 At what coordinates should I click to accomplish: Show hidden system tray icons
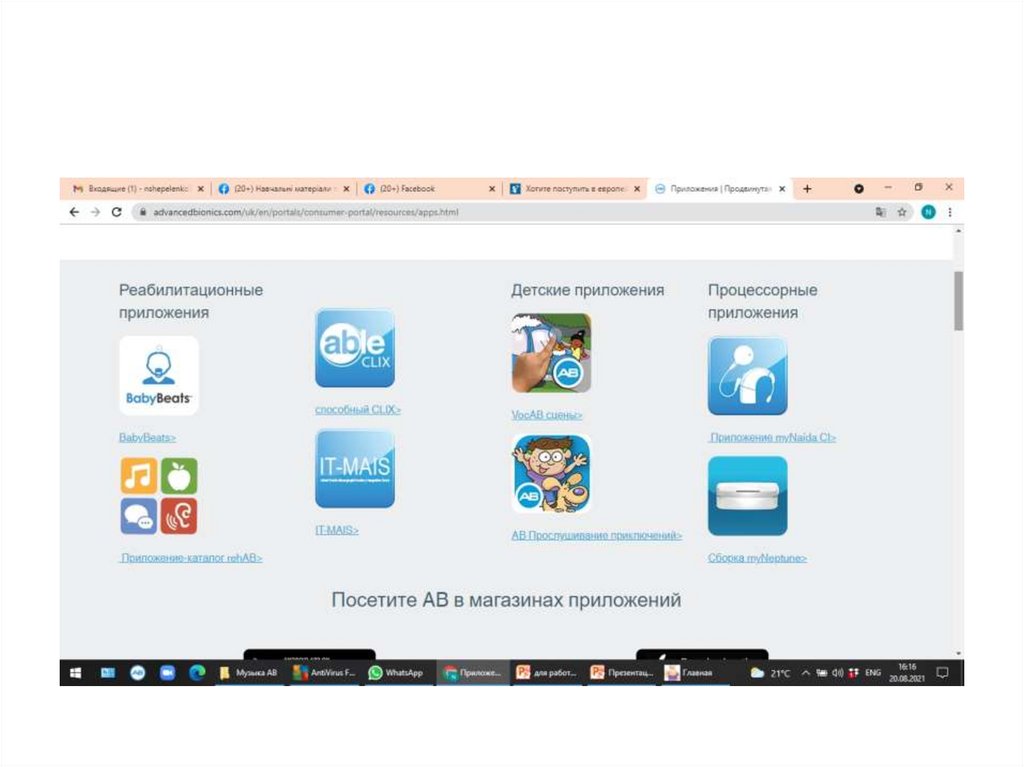pyautogui.click(x=806, y=673)
